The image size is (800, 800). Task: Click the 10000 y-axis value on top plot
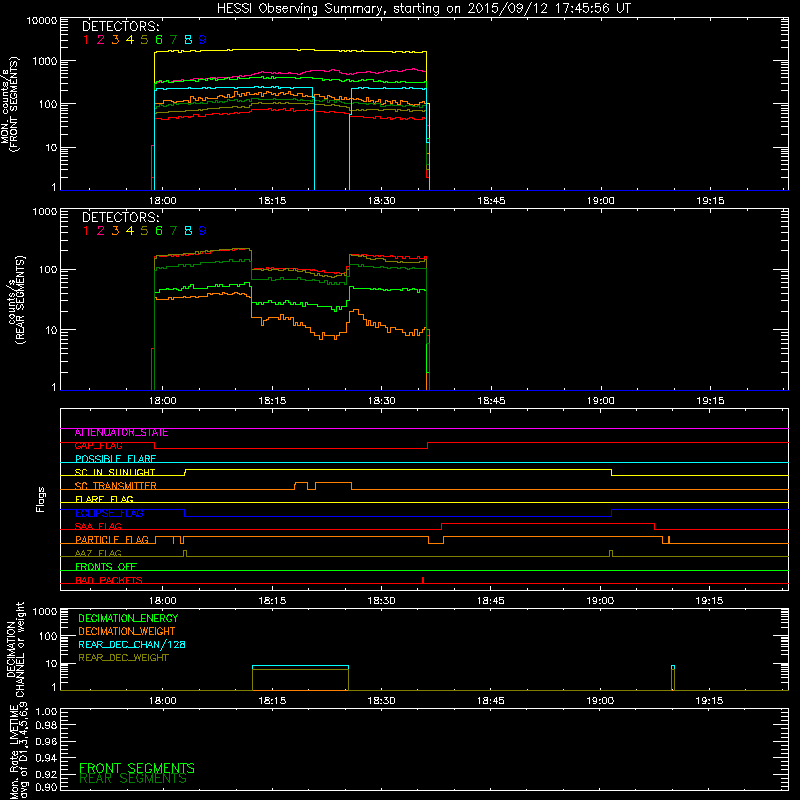(x=42, y=21)
